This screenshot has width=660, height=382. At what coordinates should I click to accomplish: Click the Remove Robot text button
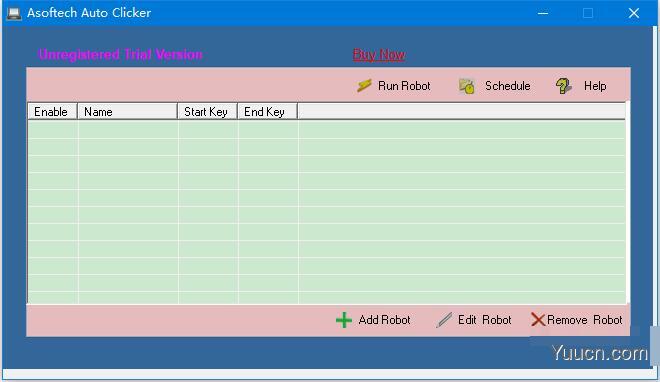[x=585, y=320]
